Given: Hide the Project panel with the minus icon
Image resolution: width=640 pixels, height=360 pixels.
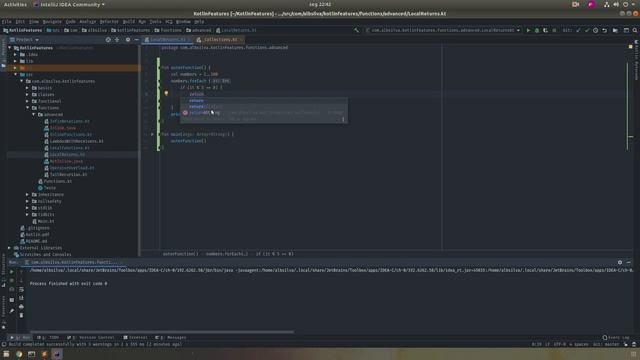Looking at the screenshot, I should click(136, 40).
